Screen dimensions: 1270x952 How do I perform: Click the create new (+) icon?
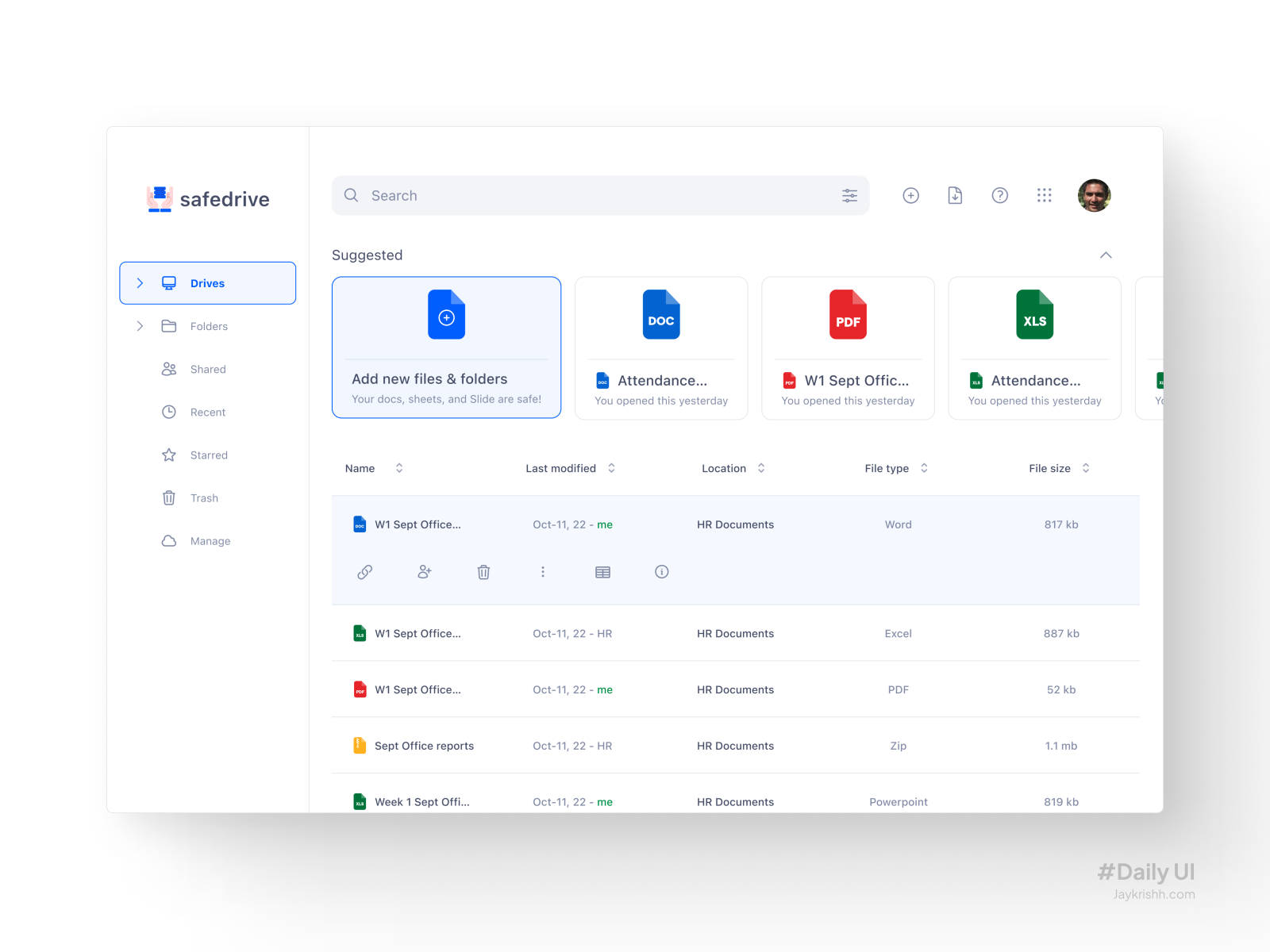[910, 195]
